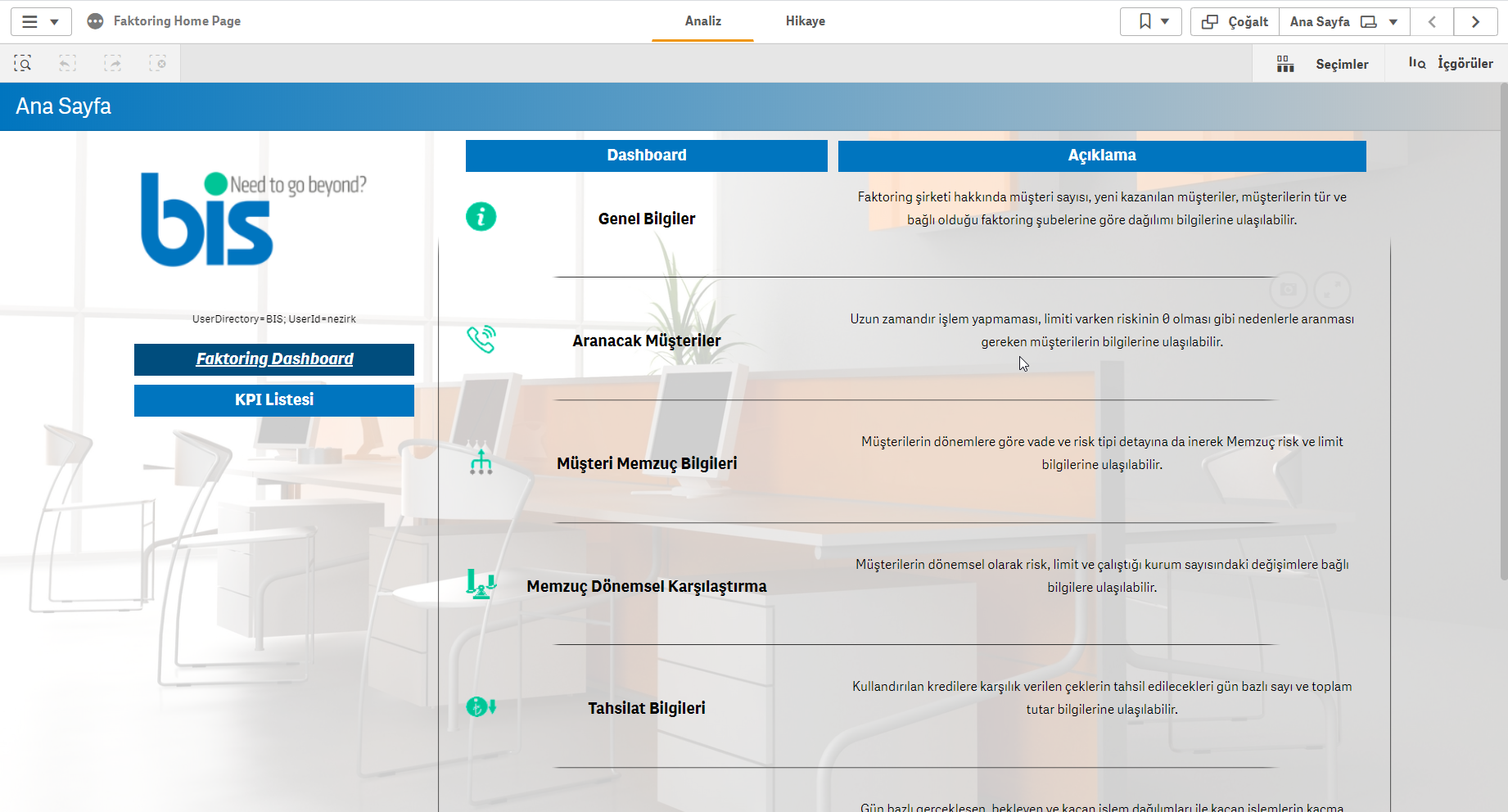Switch to the Analiz tab

(x=703, y=21)
